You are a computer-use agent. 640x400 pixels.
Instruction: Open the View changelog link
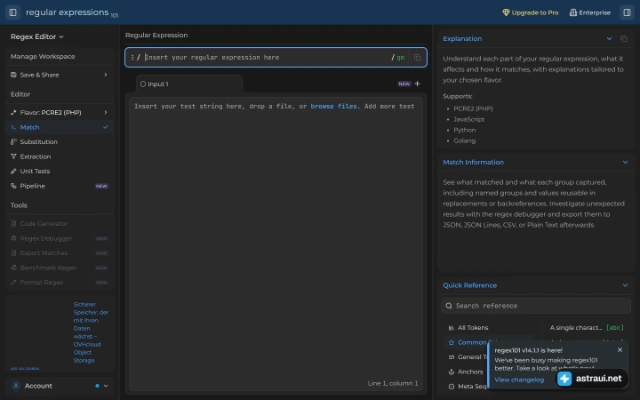pos(519,380)
